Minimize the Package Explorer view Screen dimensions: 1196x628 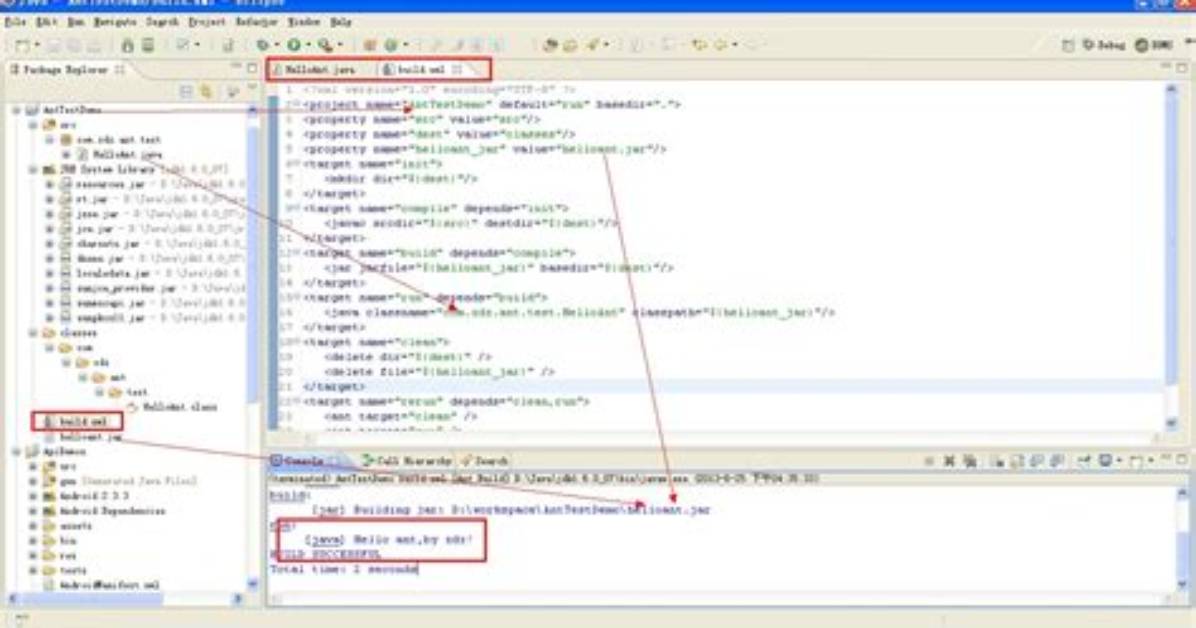tap(236, 68)
